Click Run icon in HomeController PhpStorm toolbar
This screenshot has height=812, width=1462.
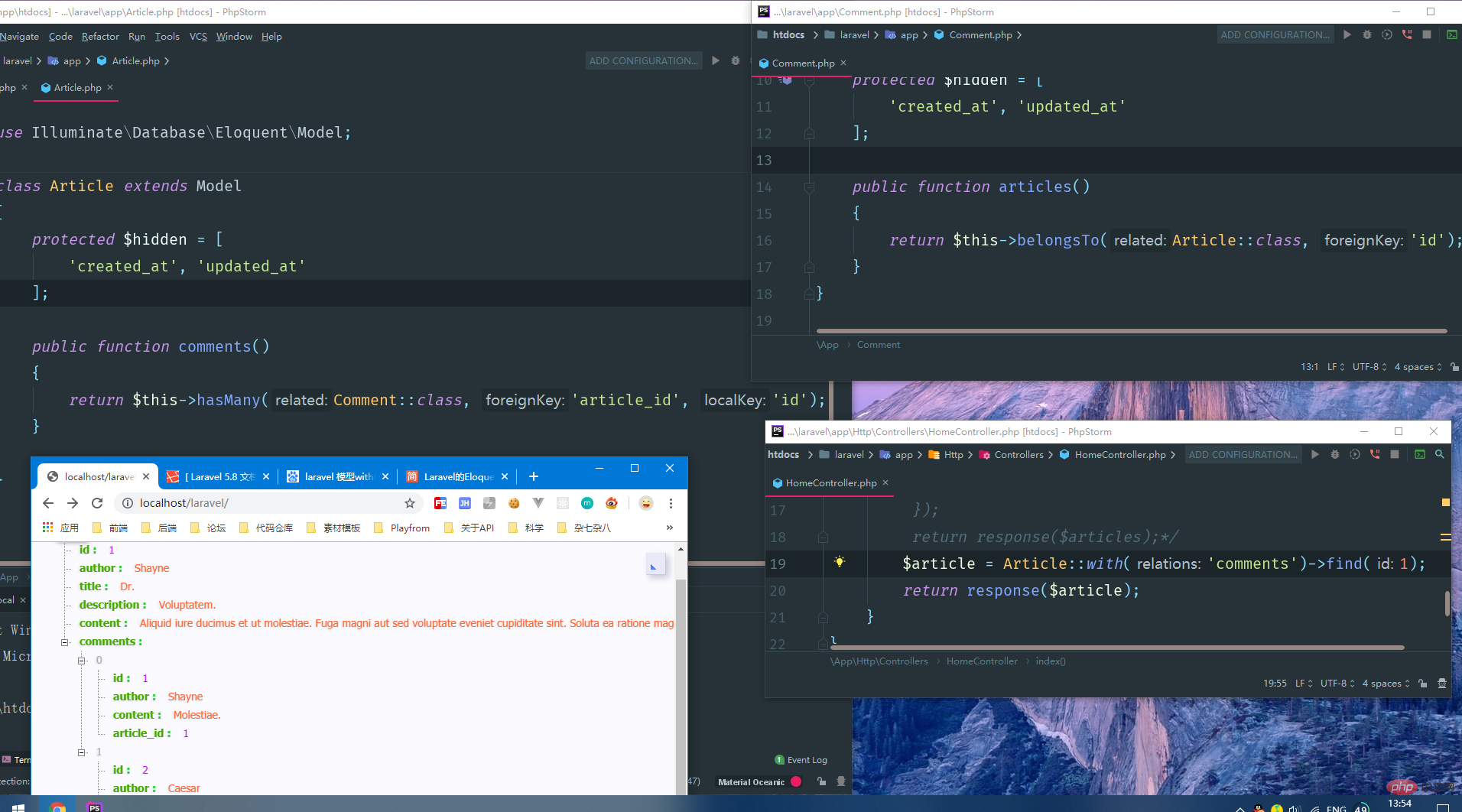point(1315,454)
